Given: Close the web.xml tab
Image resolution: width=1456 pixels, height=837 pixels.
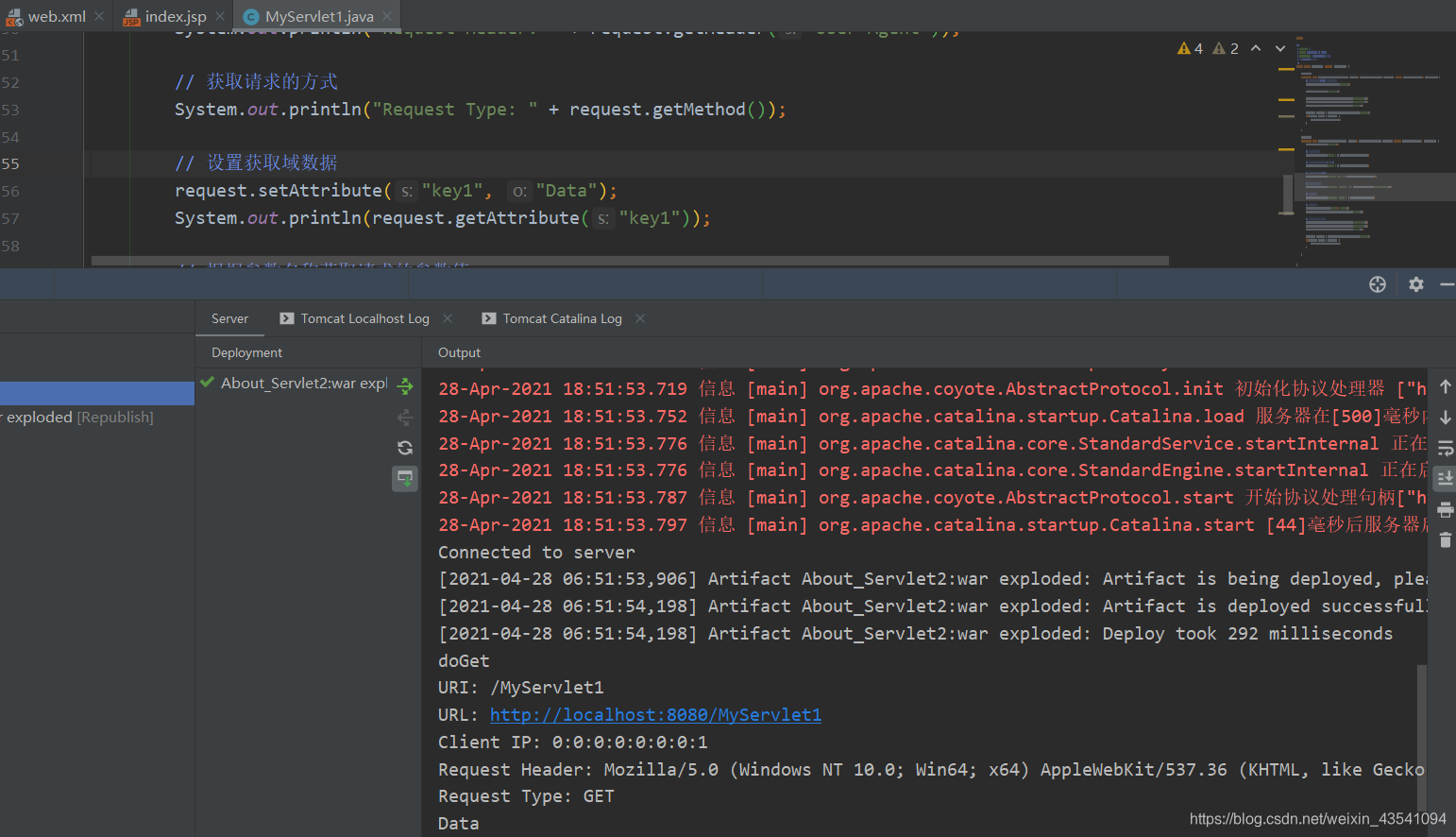Looking at the screenshot, I should (x=99, y=16).
